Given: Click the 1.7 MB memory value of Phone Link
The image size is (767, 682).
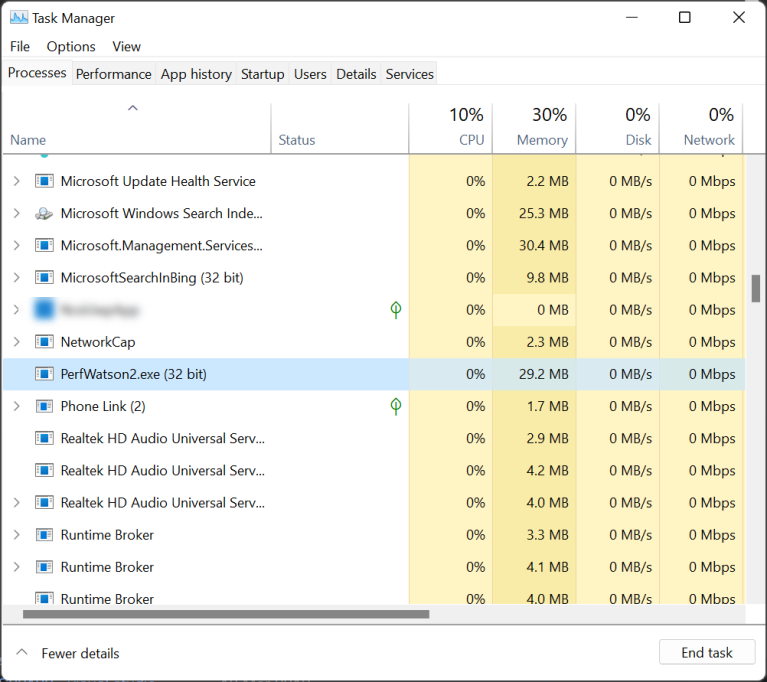Looking at the screenshot, I should [x=547, y=407].
